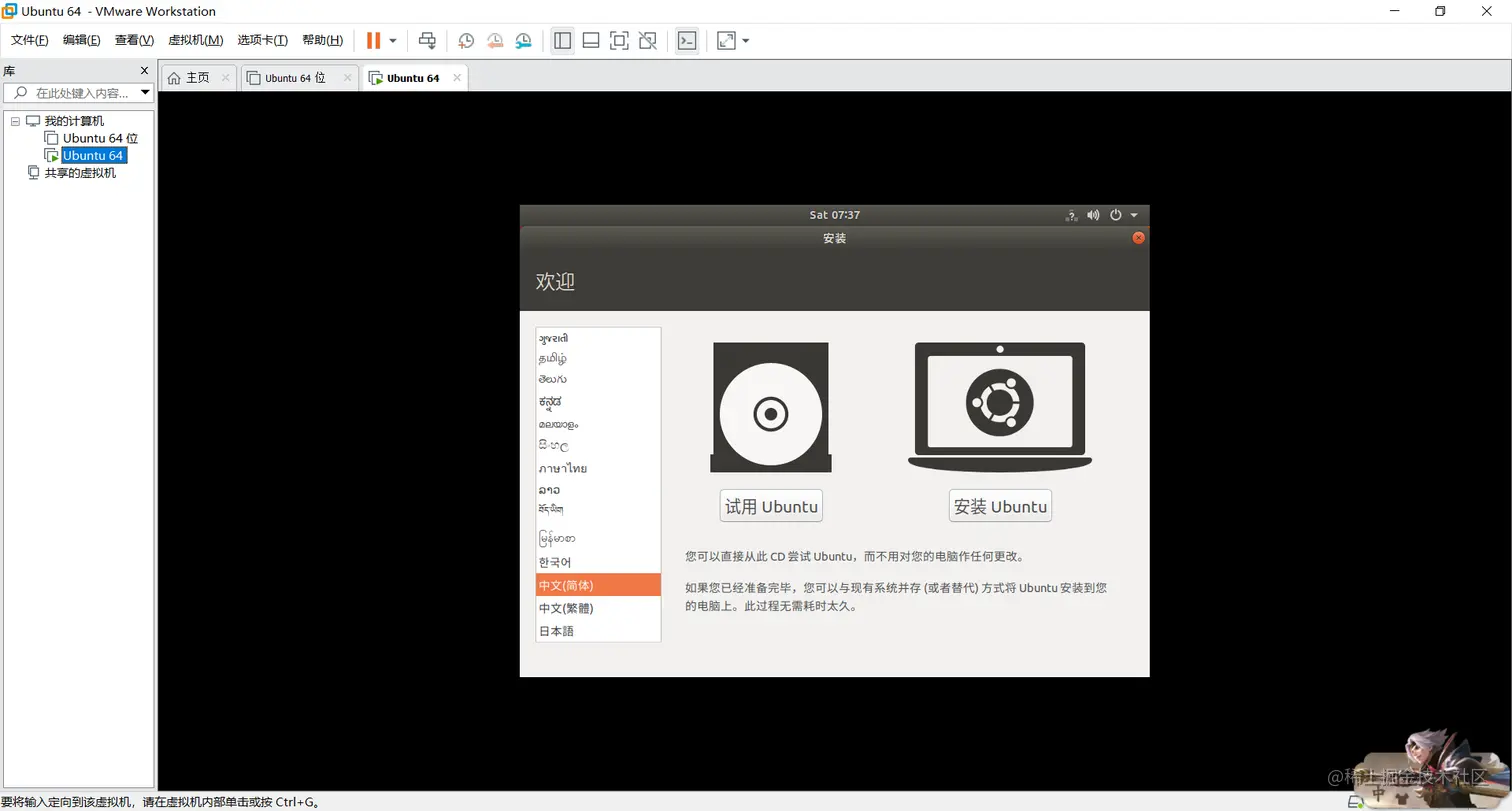Image resolution: width=1512 pixels, height=811 pixels.
Task: Toggle the thumbnail bar view icon
Action: click(591, 40)
